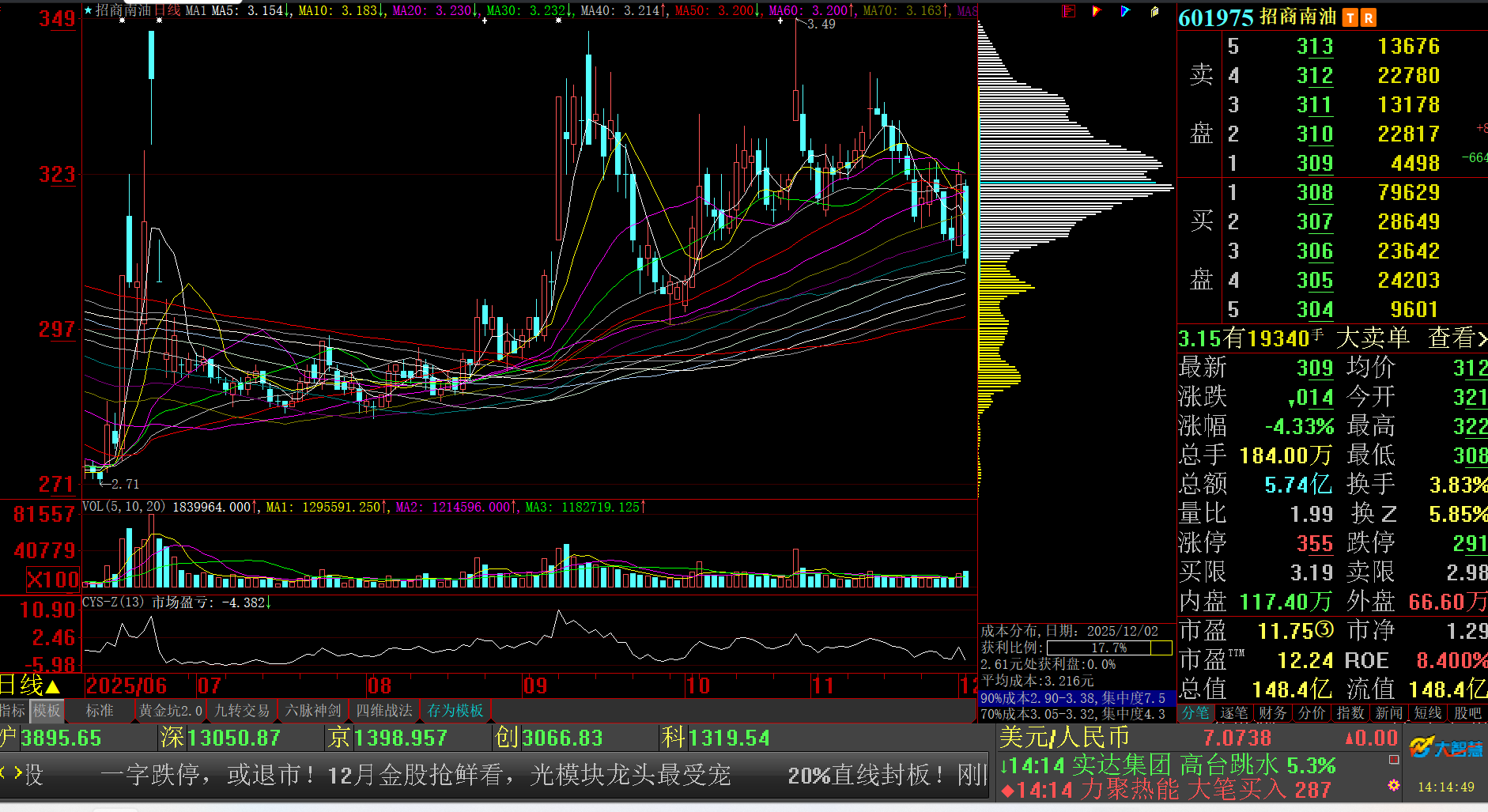
Task: Click the circled 3 beside 市盈
Action: click(x=1324, y=629)
